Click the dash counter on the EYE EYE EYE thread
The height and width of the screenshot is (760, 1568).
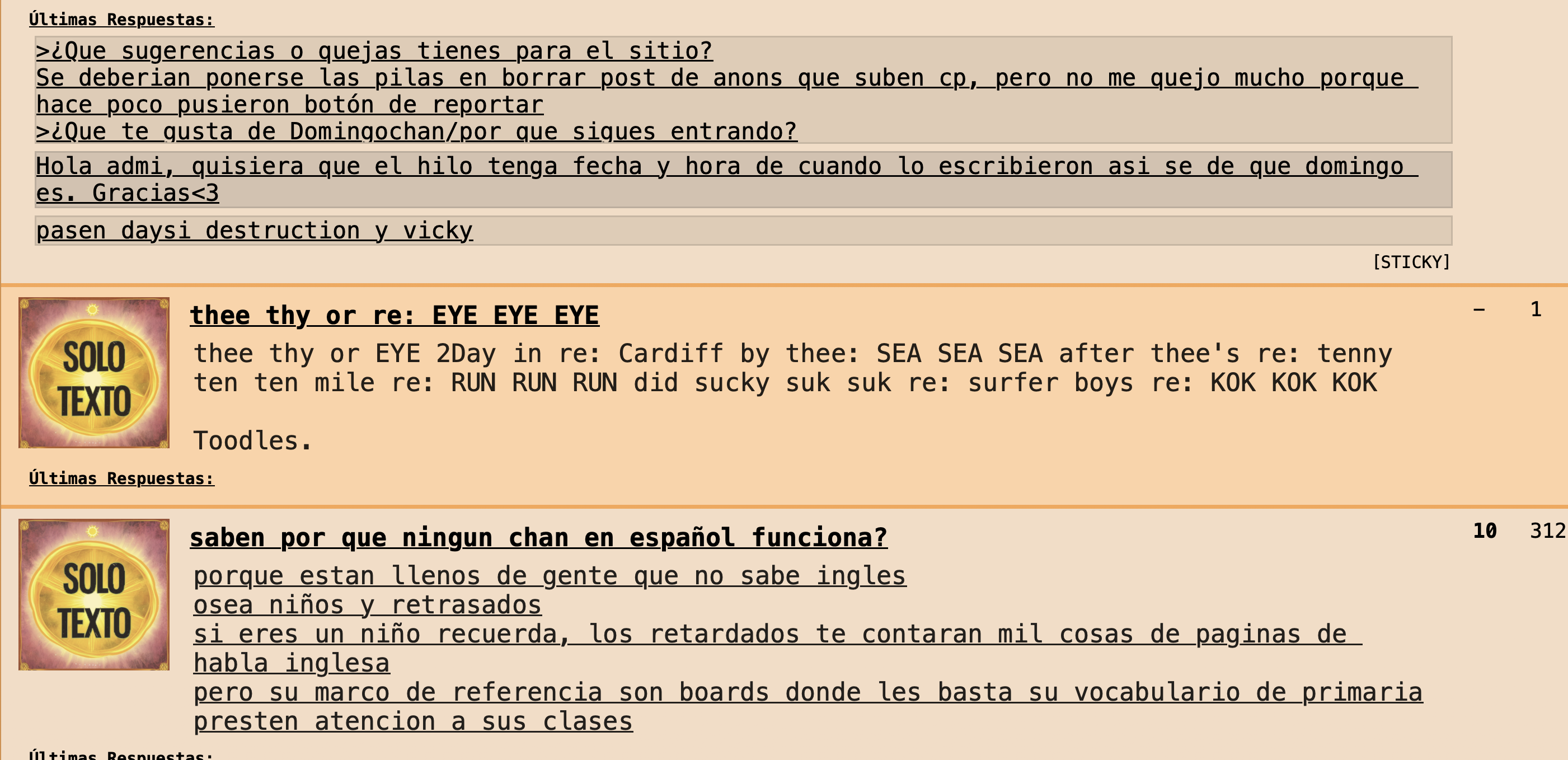(x=1479, y=309)
